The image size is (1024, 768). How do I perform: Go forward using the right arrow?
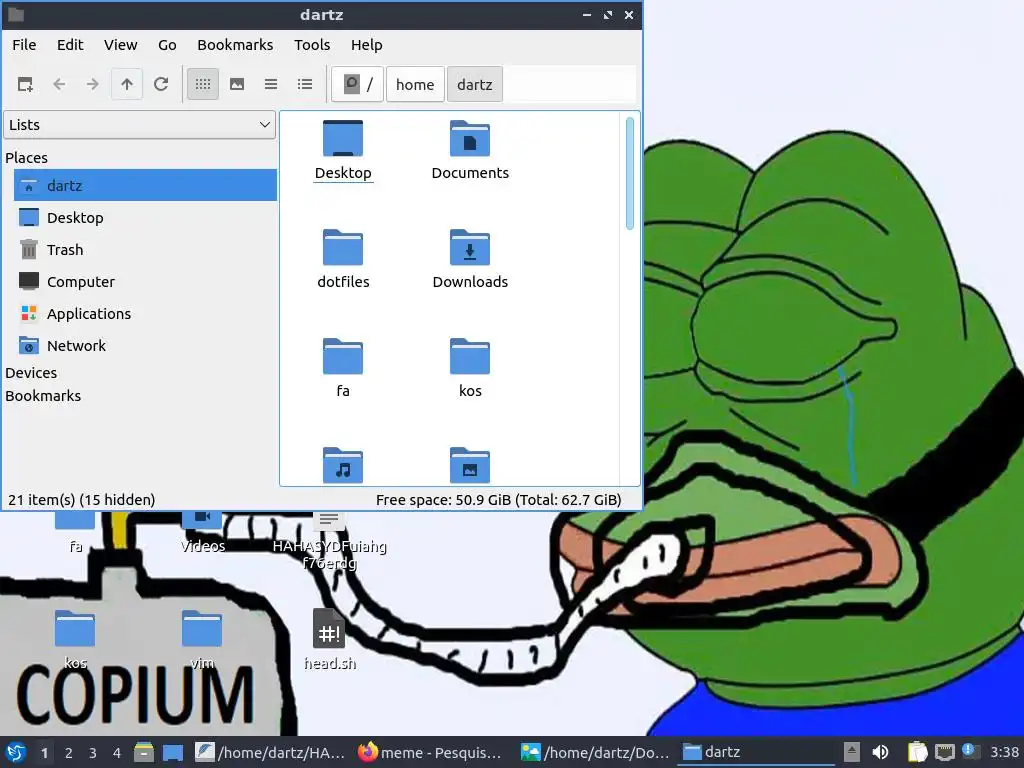pos(93,84)
